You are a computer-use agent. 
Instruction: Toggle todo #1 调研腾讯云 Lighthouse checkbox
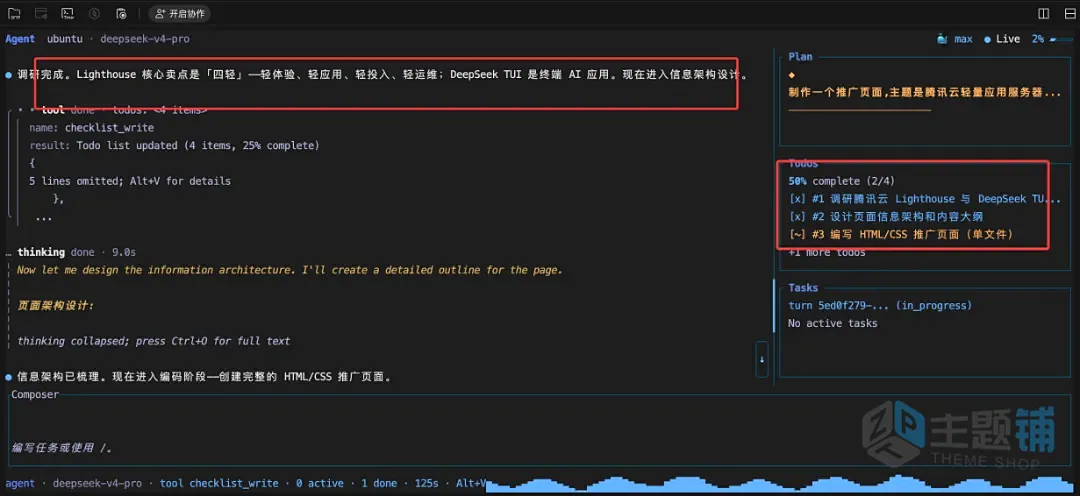(796, 199)
